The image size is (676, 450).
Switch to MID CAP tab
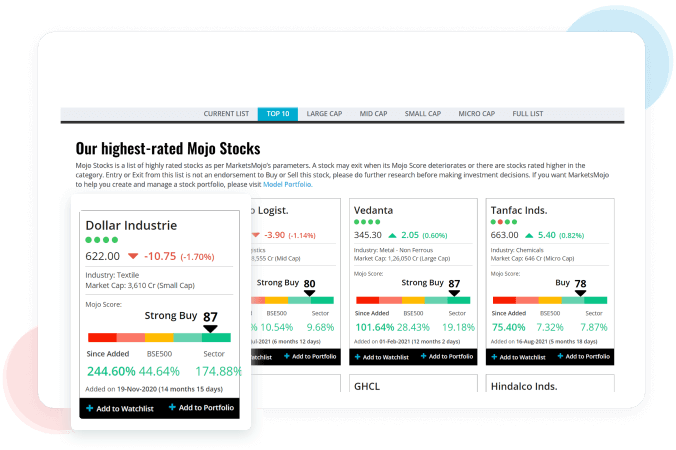(373, 114)
